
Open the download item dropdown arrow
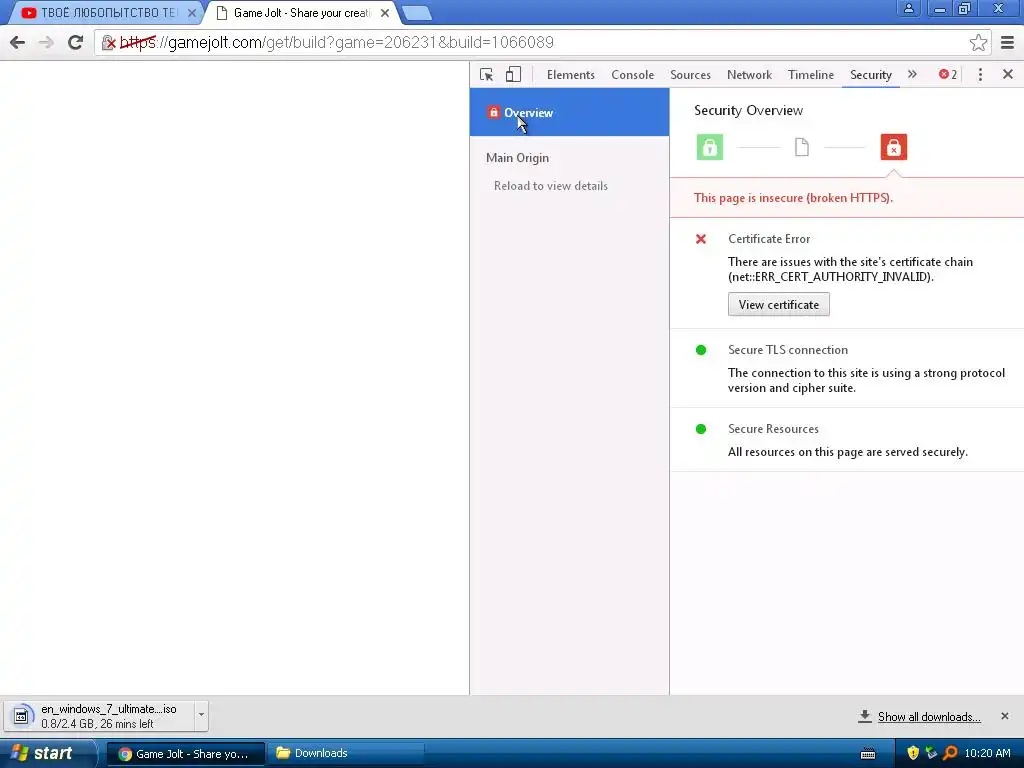(x=201, y=714)
